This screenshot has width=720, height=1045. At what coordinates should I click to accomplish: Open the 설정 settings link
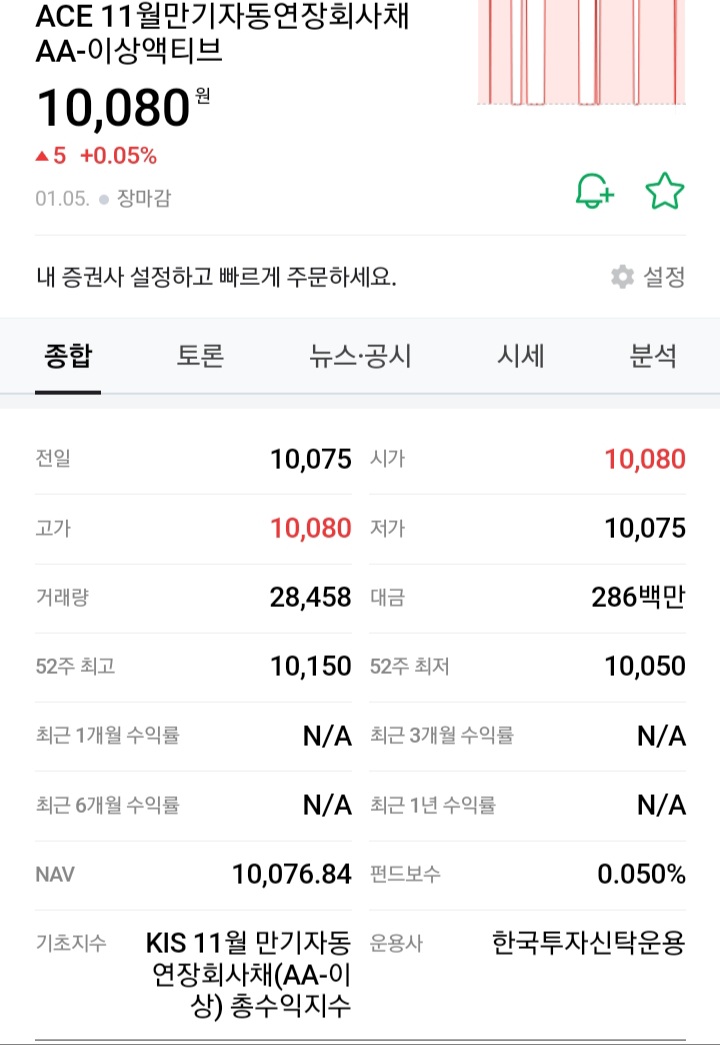[x=663, y=277]
